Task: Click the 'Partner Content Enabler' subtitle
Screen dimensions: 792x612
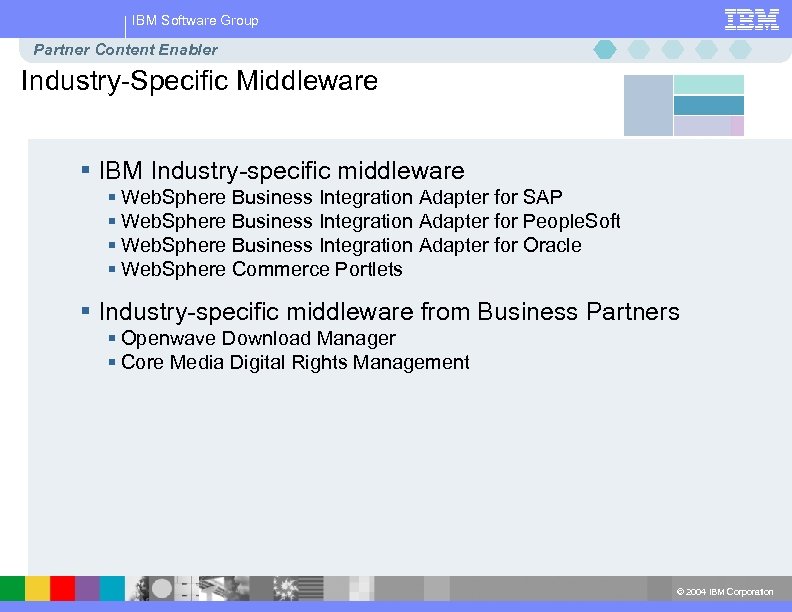Action: pos(125,49)
